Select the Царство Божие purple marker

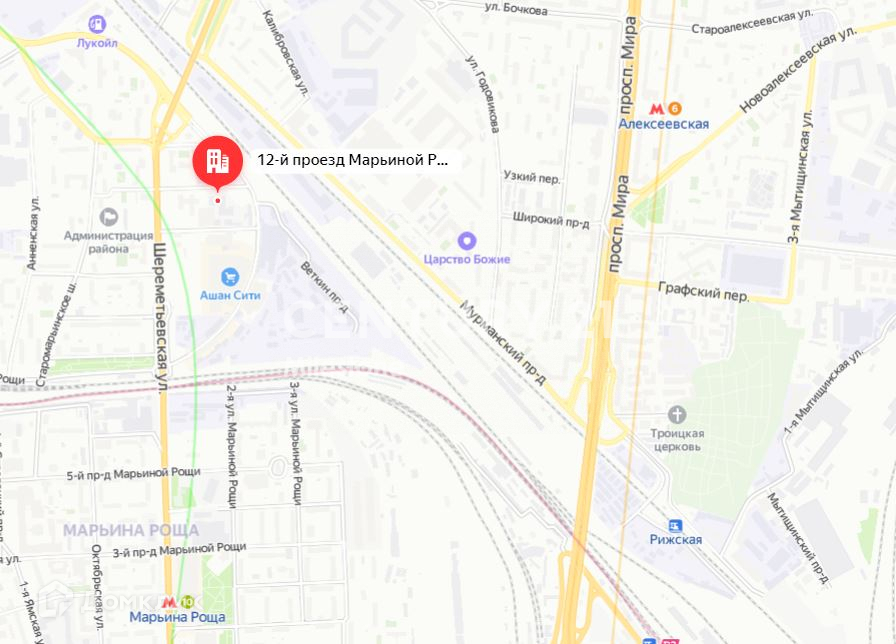pos(467,241)
